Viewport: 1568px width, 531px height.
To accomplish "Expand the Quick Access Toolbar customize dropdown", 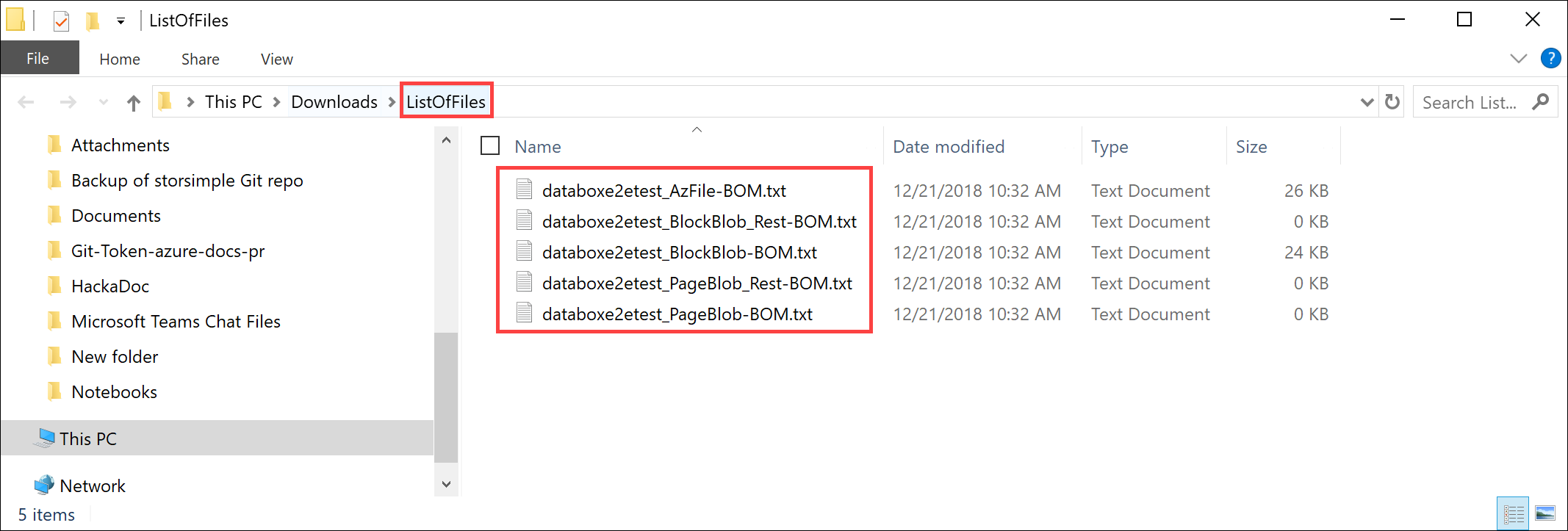I will pos(120,22).
